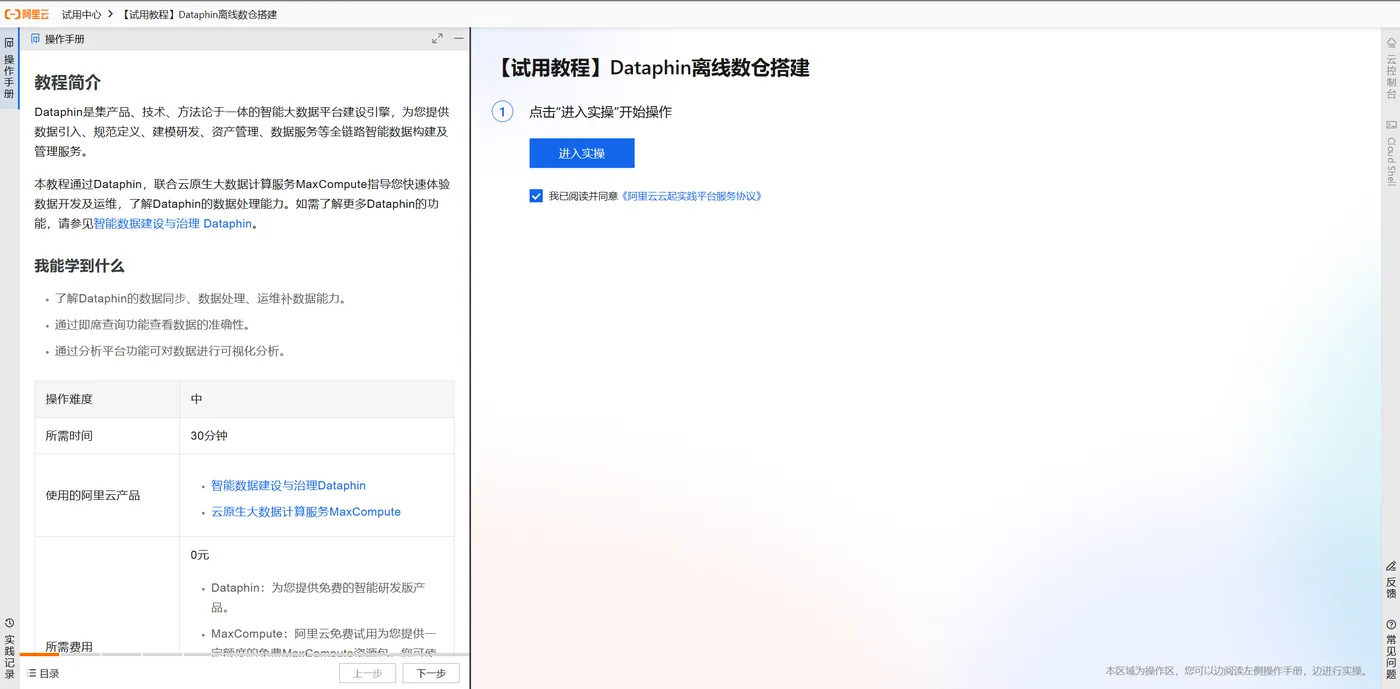Open 云原生大数据计算服务MaxCompute link

[306, 512]
